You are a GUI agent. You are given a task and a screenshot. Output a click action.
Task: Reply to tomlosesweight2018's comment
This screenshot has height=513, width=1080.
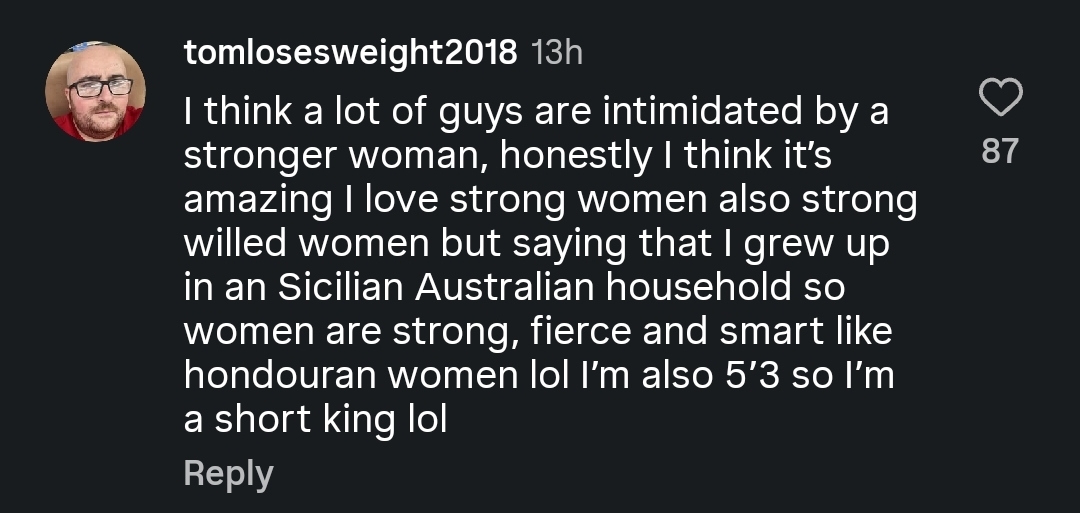[228, 473]
